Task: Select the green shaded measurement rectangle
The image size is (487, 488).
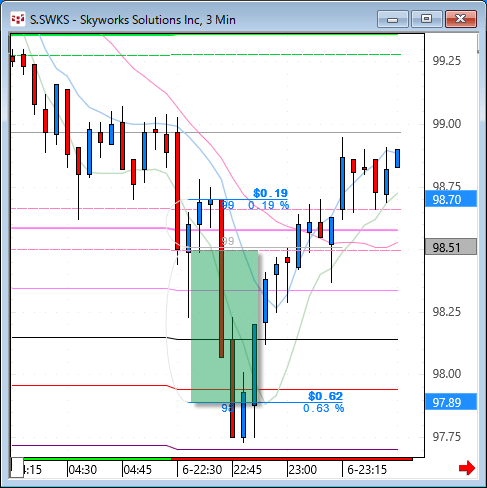Action: pos(224,326)
